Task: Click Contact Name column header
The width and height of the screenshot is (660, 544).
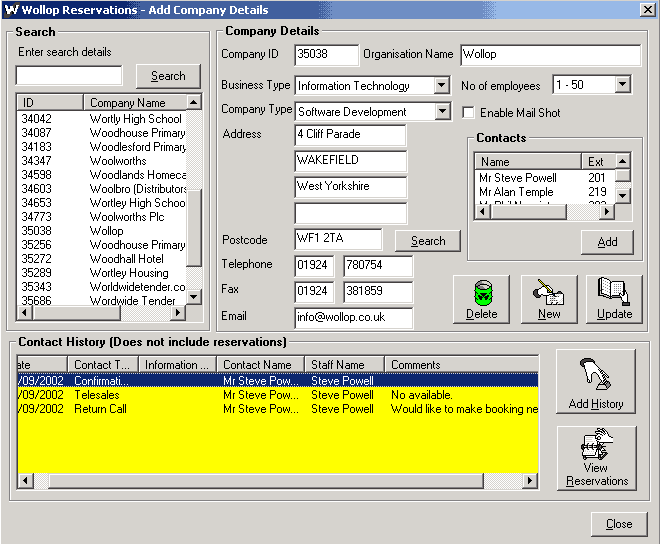Action: coord(260,364)
